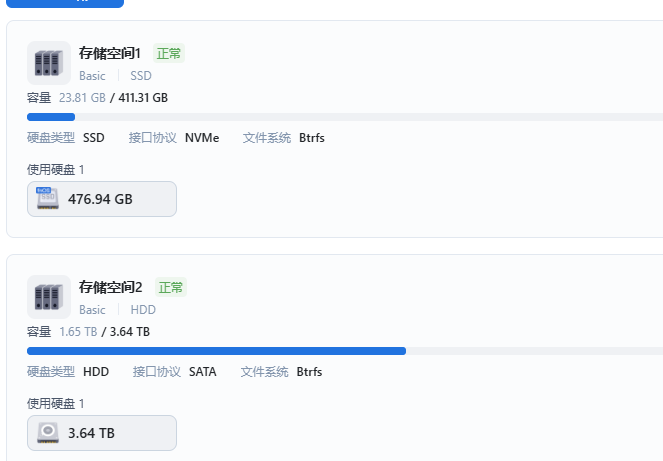Select the 476.94 GB disk card
663x461 pixels.
tap(102, 199)
